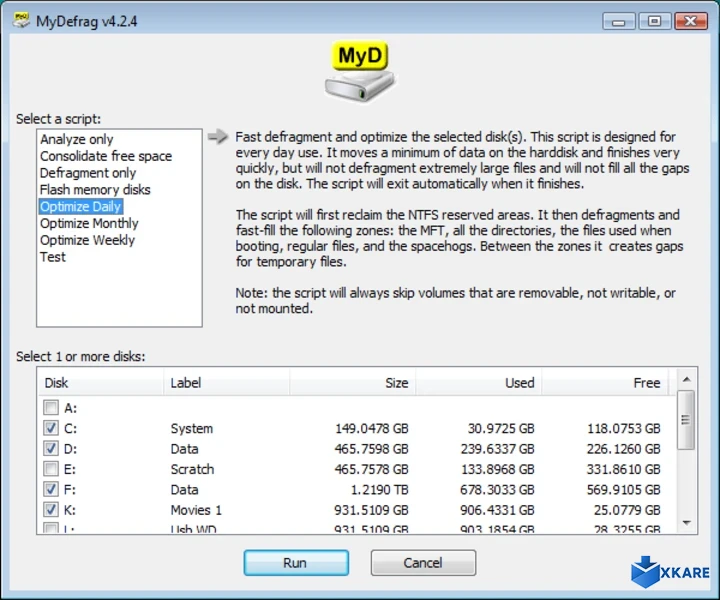720x600 pixels.
Task: Uncheck the D: Data disk
Action: coord(51,448)
